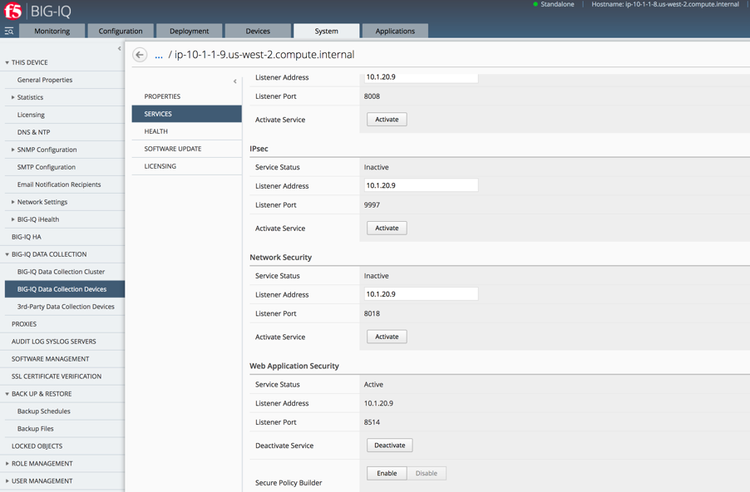Click the back arrow beside the hostname breadcrumb
The image size is (750, 492).
(x=139, y=54)
